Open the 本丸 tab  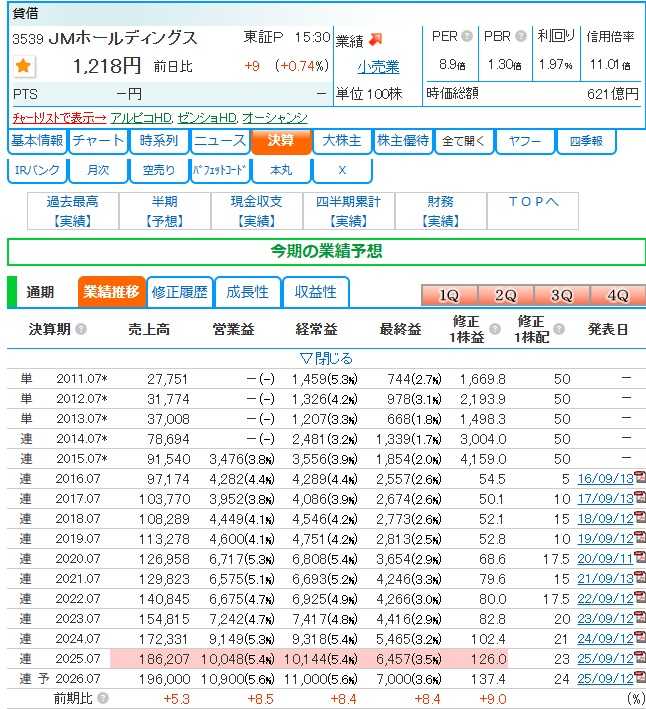281,170
